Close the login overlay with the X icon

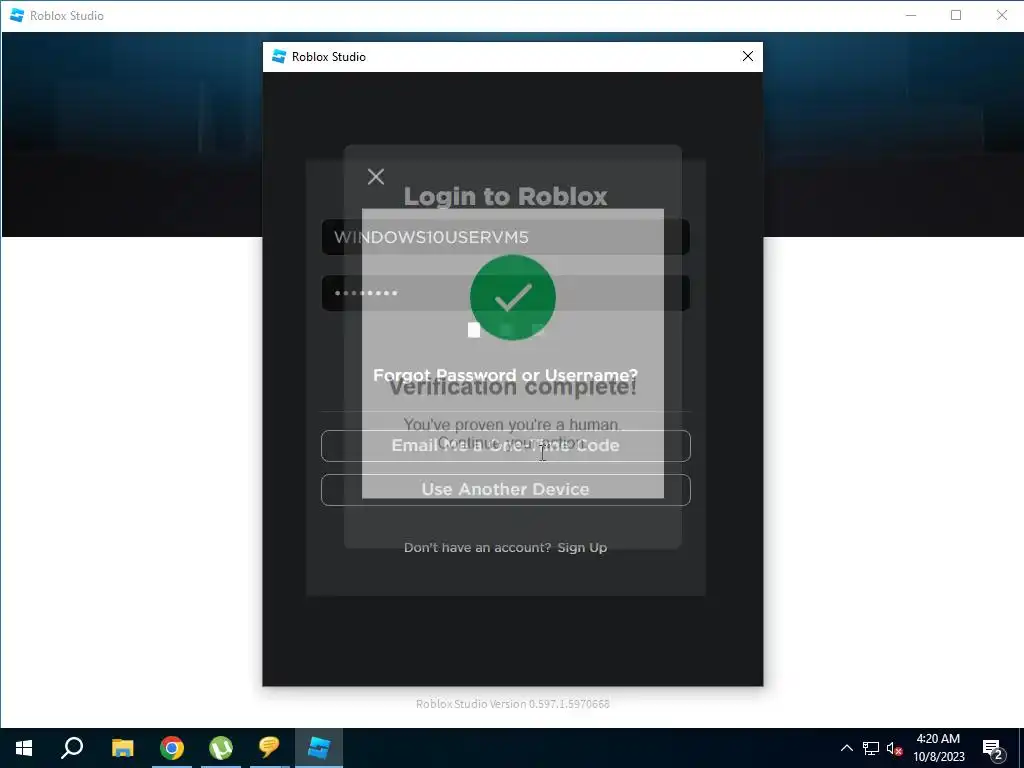click(x=376, y=176)
